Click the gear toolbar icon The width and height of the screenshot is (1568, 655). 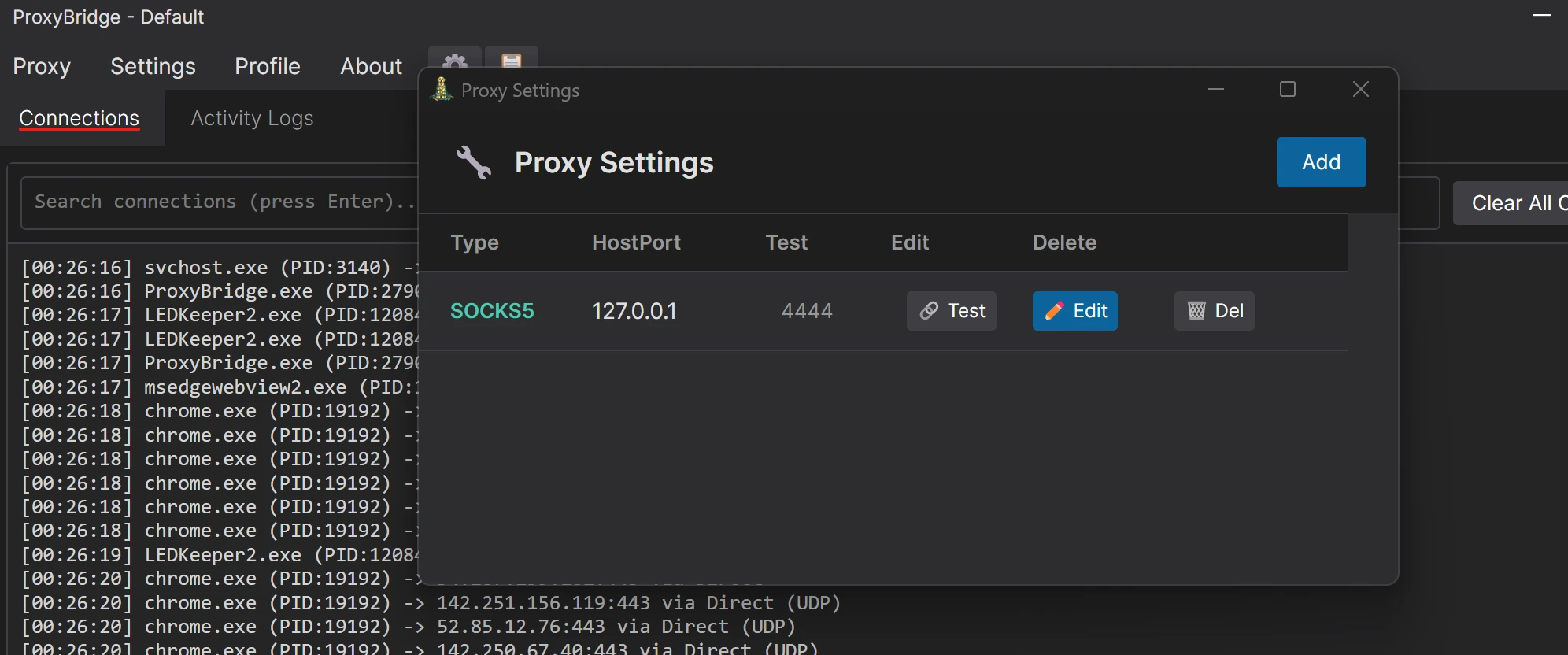tap(455, 58)
